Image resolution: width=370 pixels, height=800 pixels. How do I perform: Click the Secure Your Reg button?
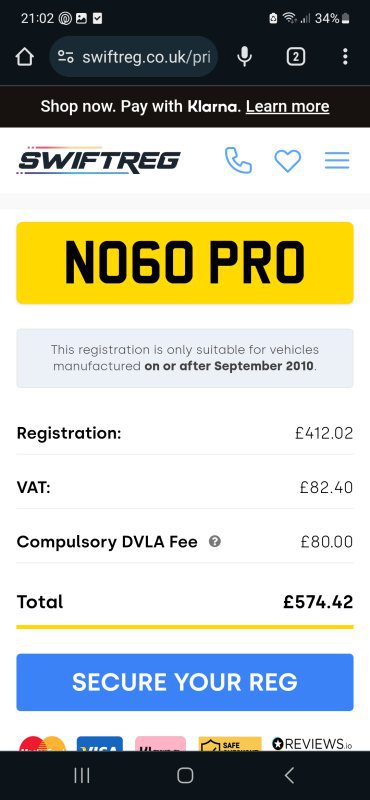[x=185, y=682]
